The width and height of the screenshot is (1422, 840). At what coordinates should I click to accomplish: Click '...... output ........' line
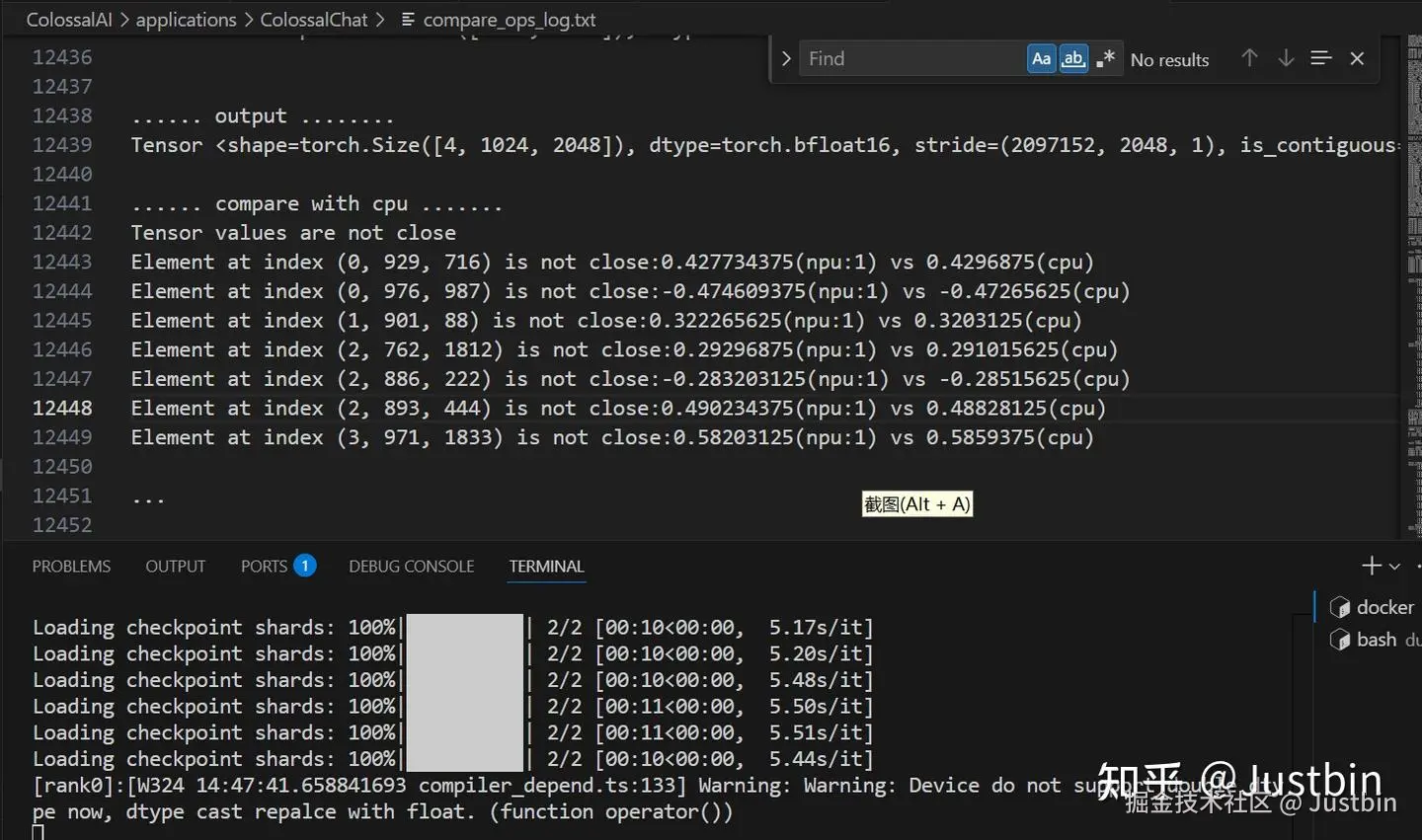point(263,116)
